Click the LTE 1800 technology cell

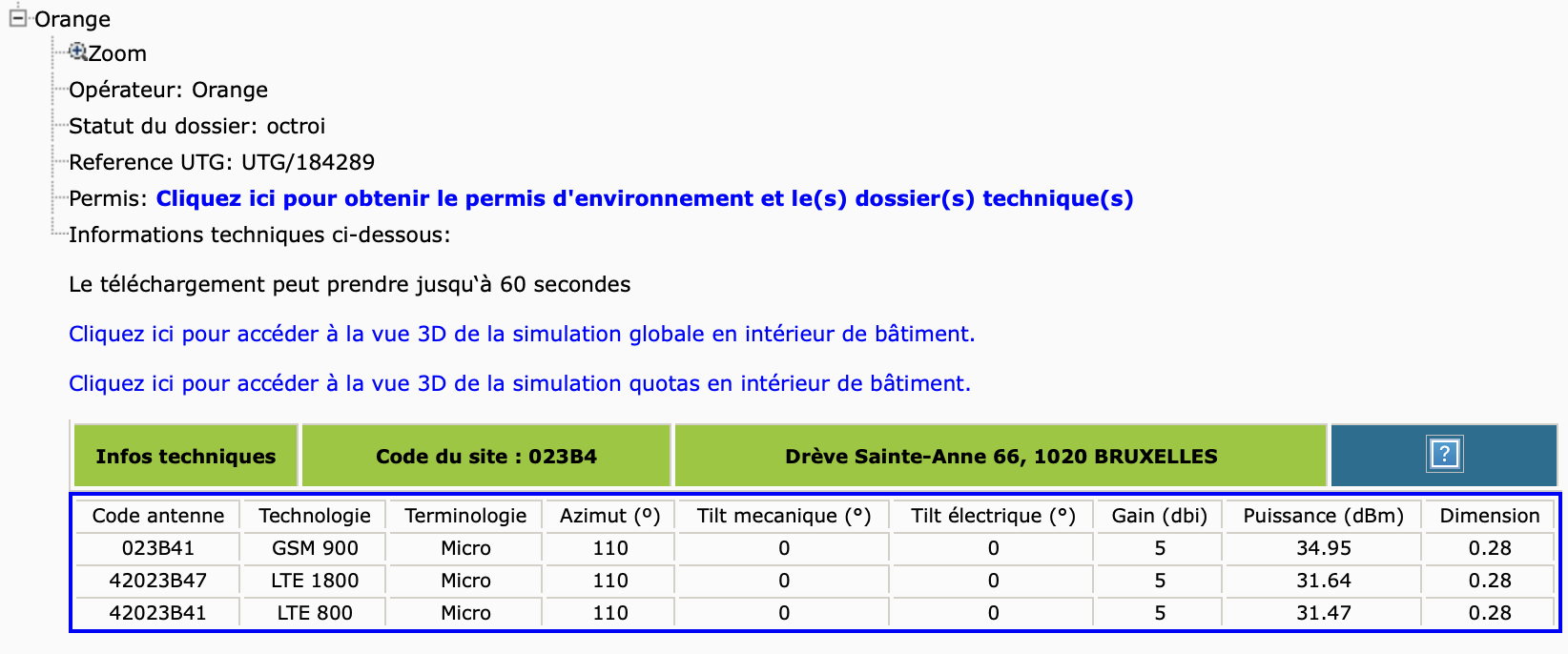point(315,581)
